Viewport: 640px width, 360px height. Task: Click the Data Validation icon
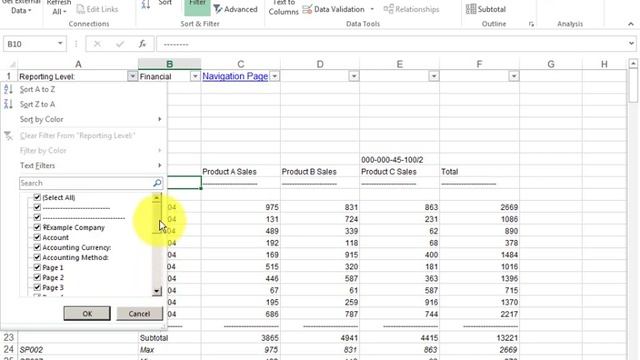click(x=307, y=9)
